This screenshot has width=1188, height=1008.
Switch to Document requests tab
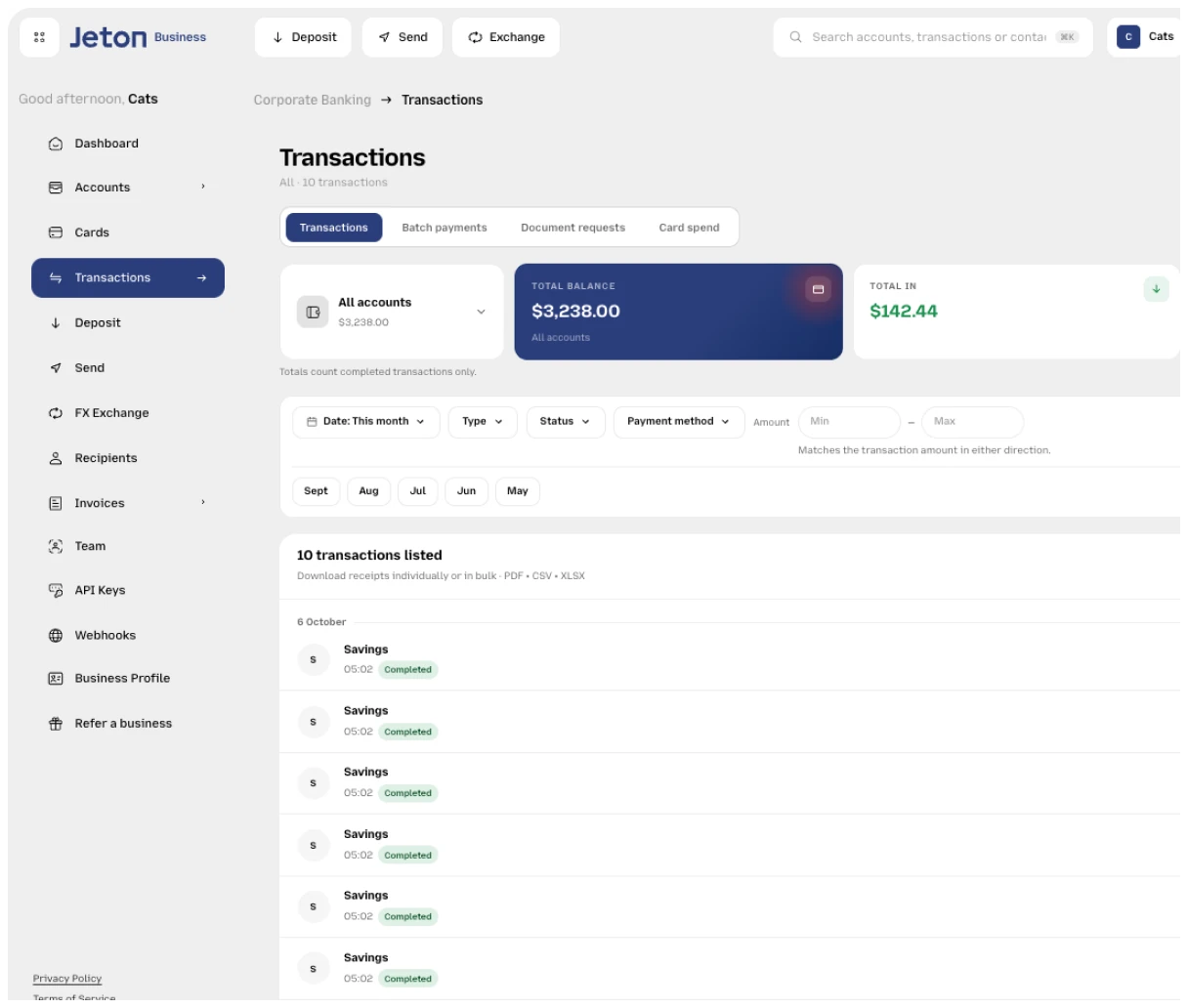[x=573, y=228]
